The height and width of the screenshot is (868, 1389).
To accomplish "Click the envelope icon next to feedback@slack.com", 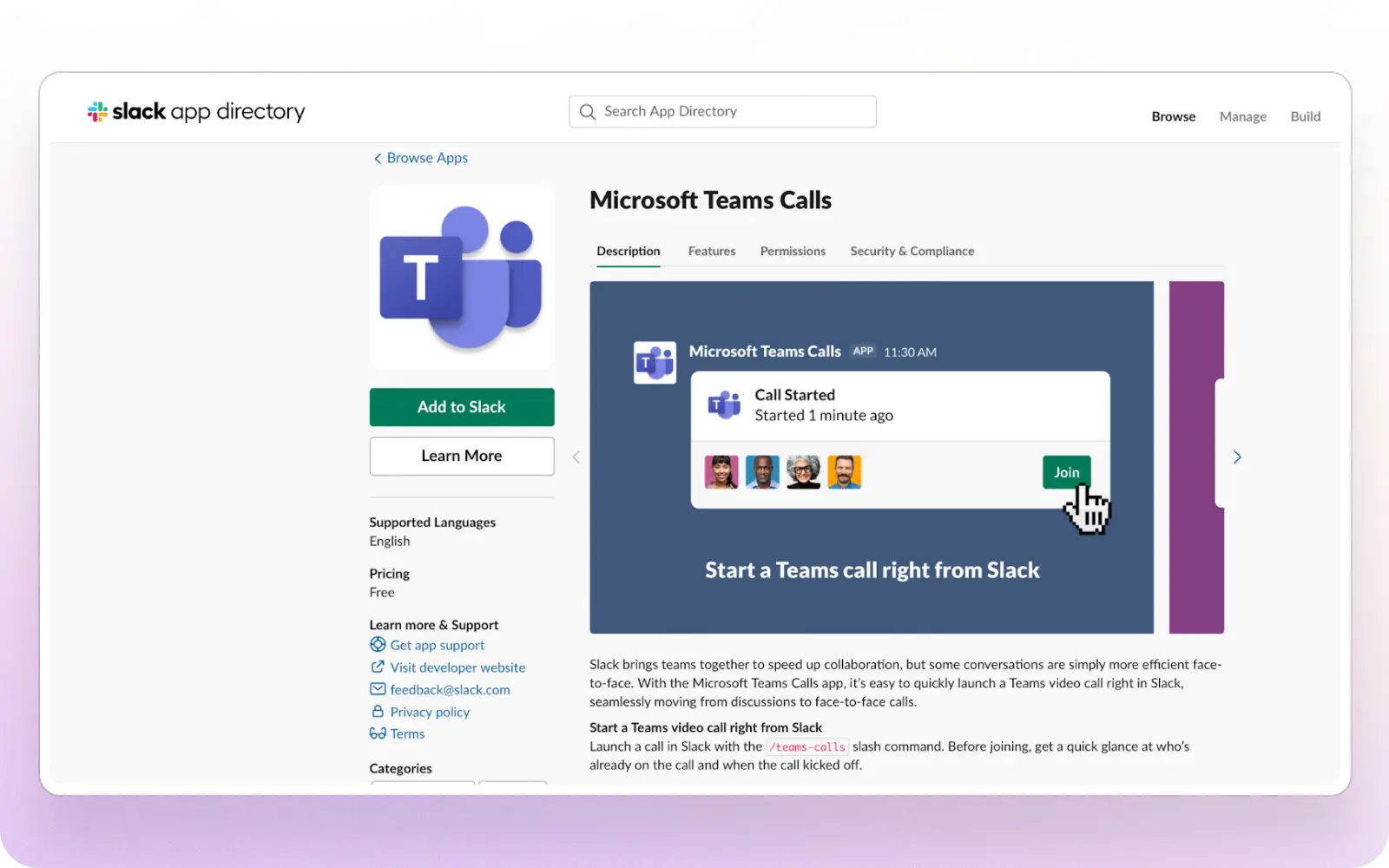I will point(378,689).
